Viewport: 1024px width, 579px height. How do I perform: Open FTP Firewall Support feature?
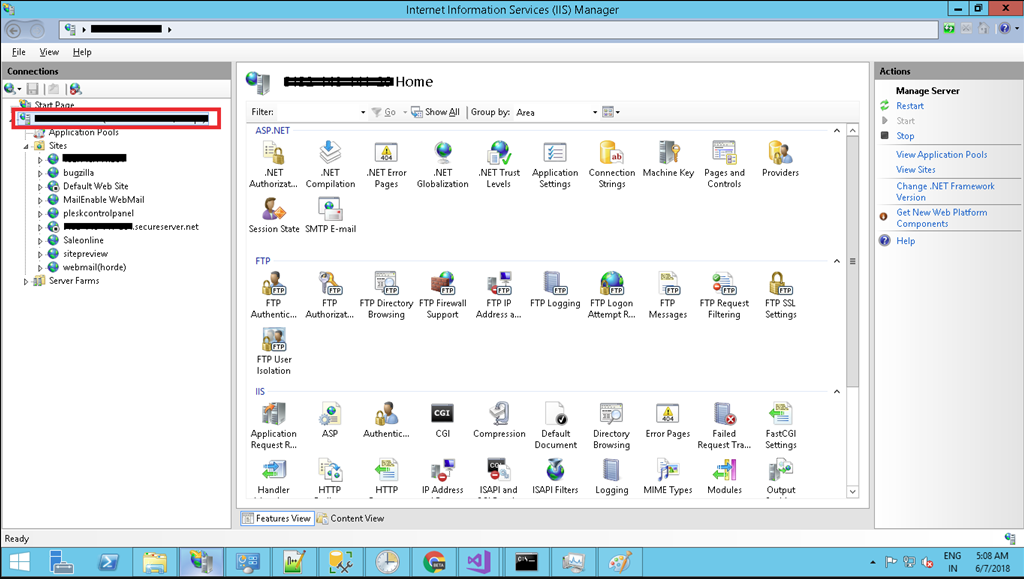pyautogui.click(x=443, y=295)
